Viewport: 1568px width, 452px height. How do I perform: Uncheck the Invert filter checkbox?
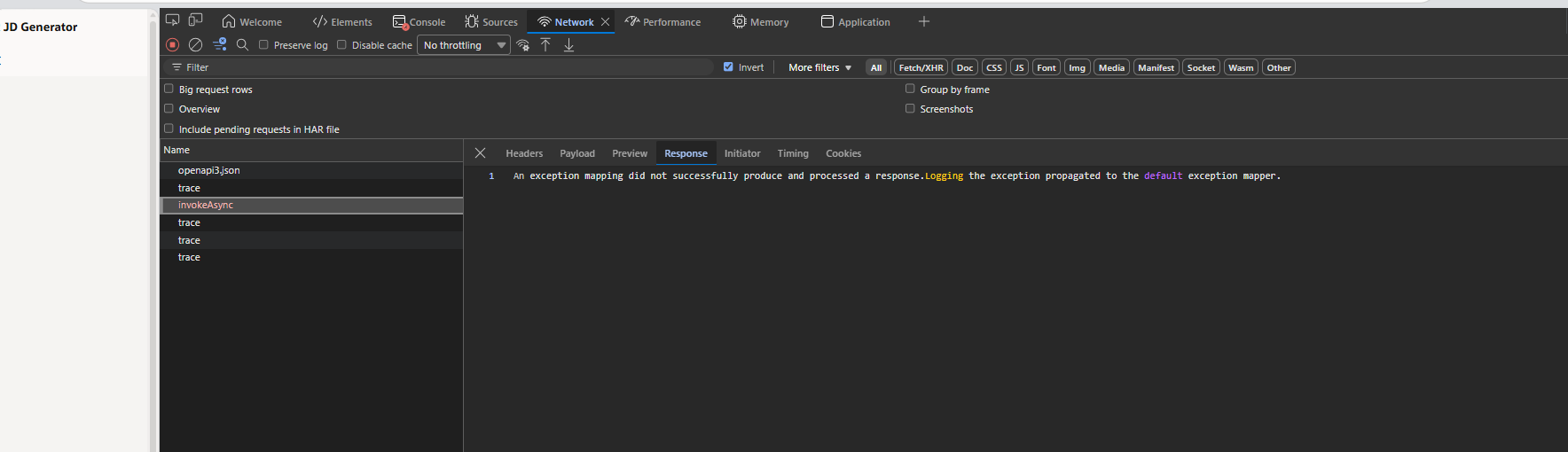click(x=728, y=66)
